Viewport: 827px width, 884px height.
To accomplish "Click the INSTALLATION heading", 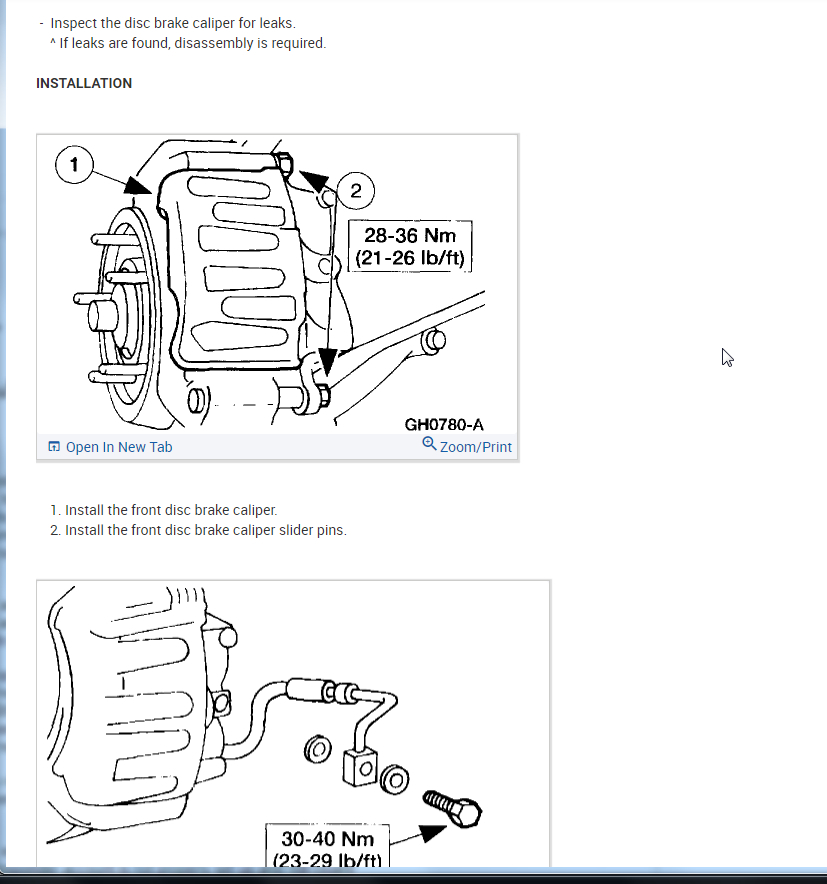I will pos(84,83).
